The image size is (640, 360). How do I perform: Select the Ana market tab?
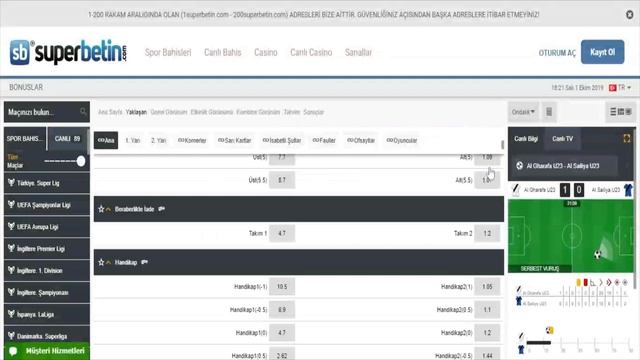[x=106, y=140]
